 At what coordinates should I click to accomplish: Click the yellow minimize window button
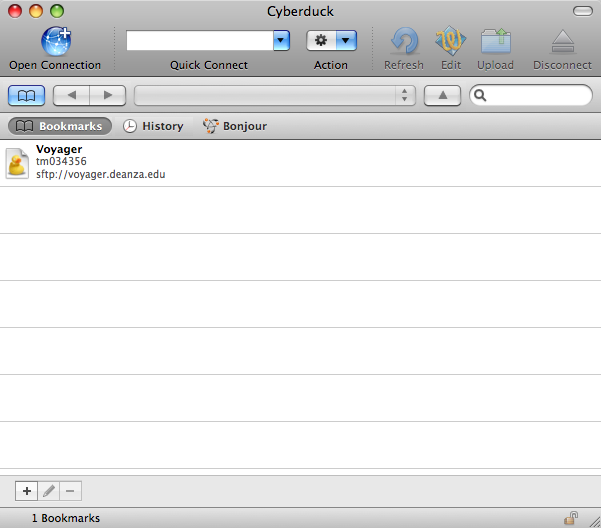[36, 11]
